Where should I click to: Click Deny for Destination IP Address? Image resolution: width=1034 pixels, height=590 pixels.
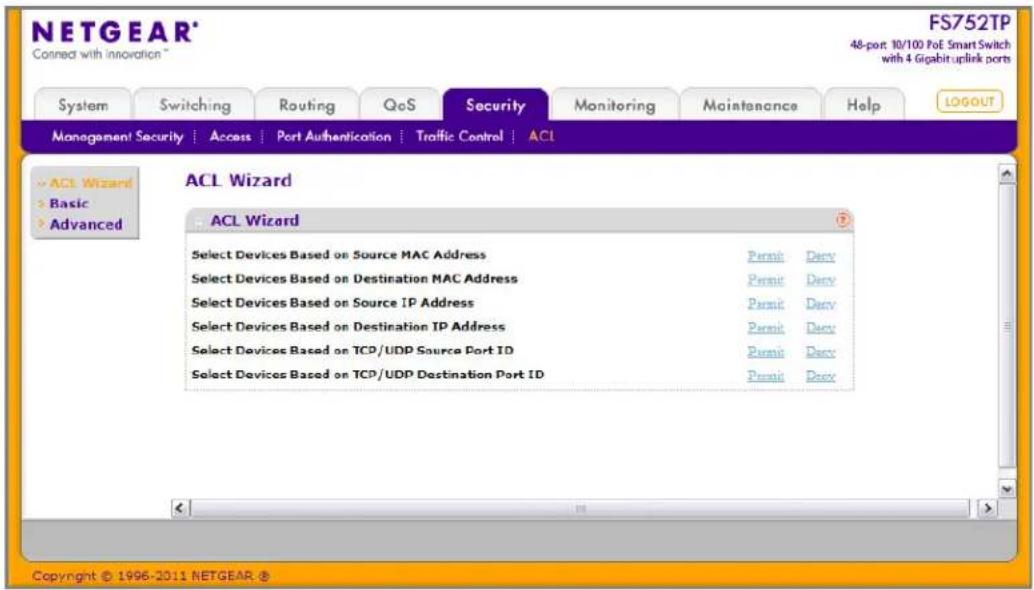click(x=820, y=328)
